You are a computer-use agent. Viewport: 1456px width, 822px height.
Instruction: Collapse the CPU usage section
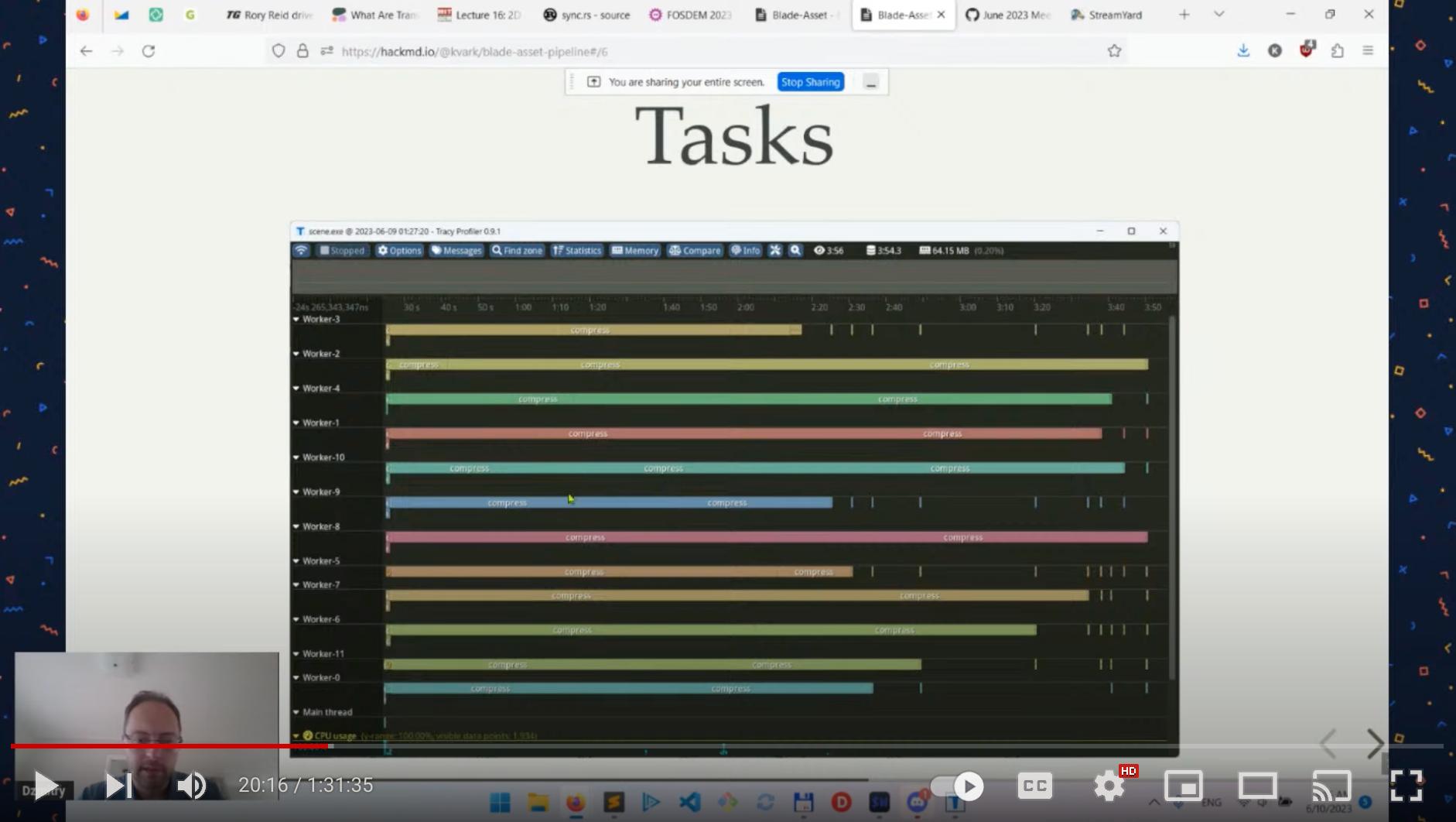(x=296, y=735)
